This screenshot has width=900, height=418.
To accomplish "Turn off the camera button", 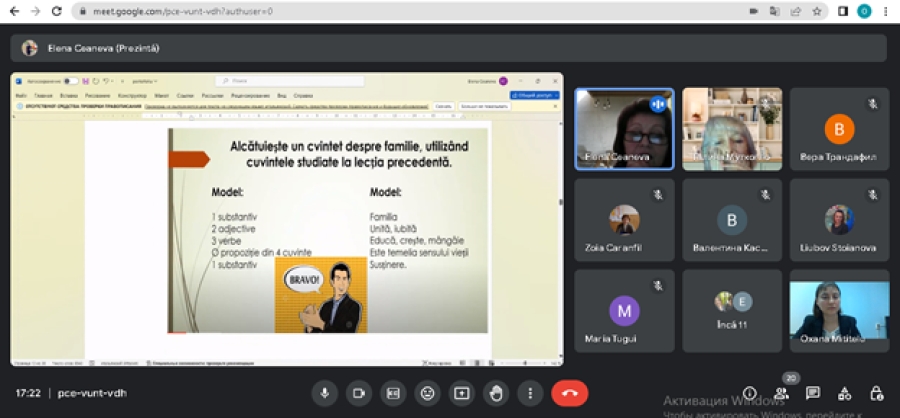I will [x=358, y=393].
